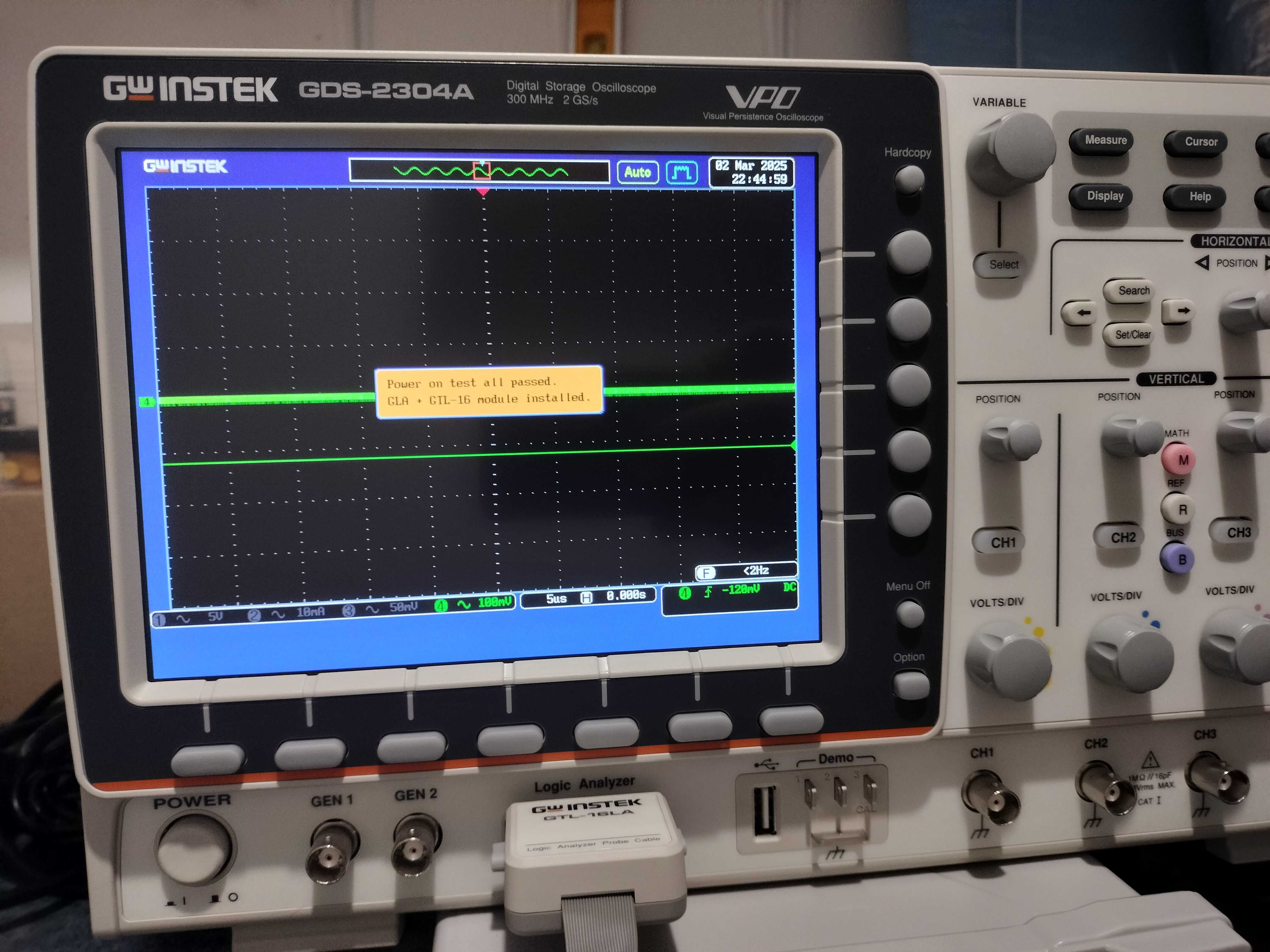Push the Menu Off button
1270x952 pixels.
coord(910,614)
